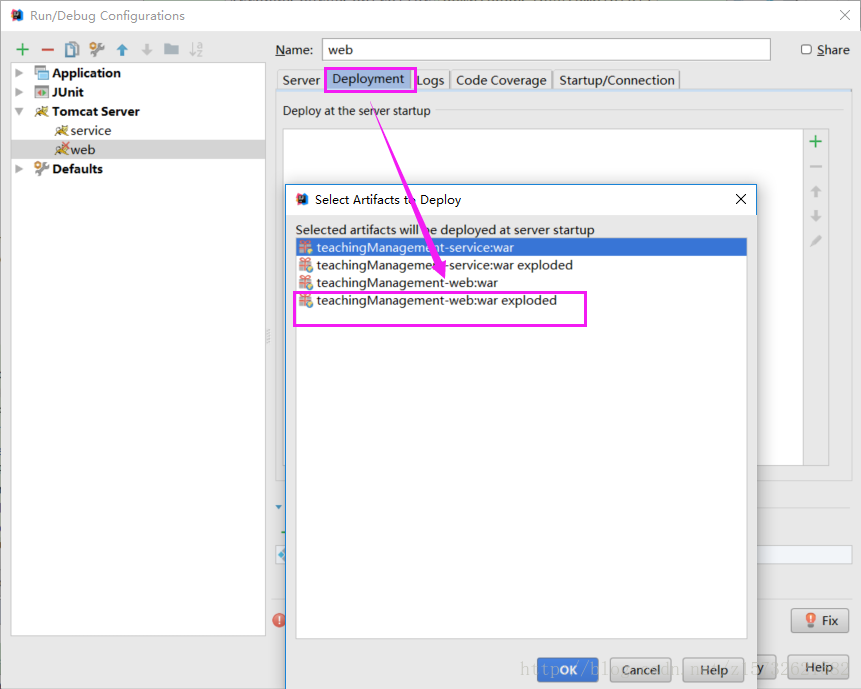The image size is (861, 689).
Task: Open the Code Coverage tab
Action: [501, 80]
